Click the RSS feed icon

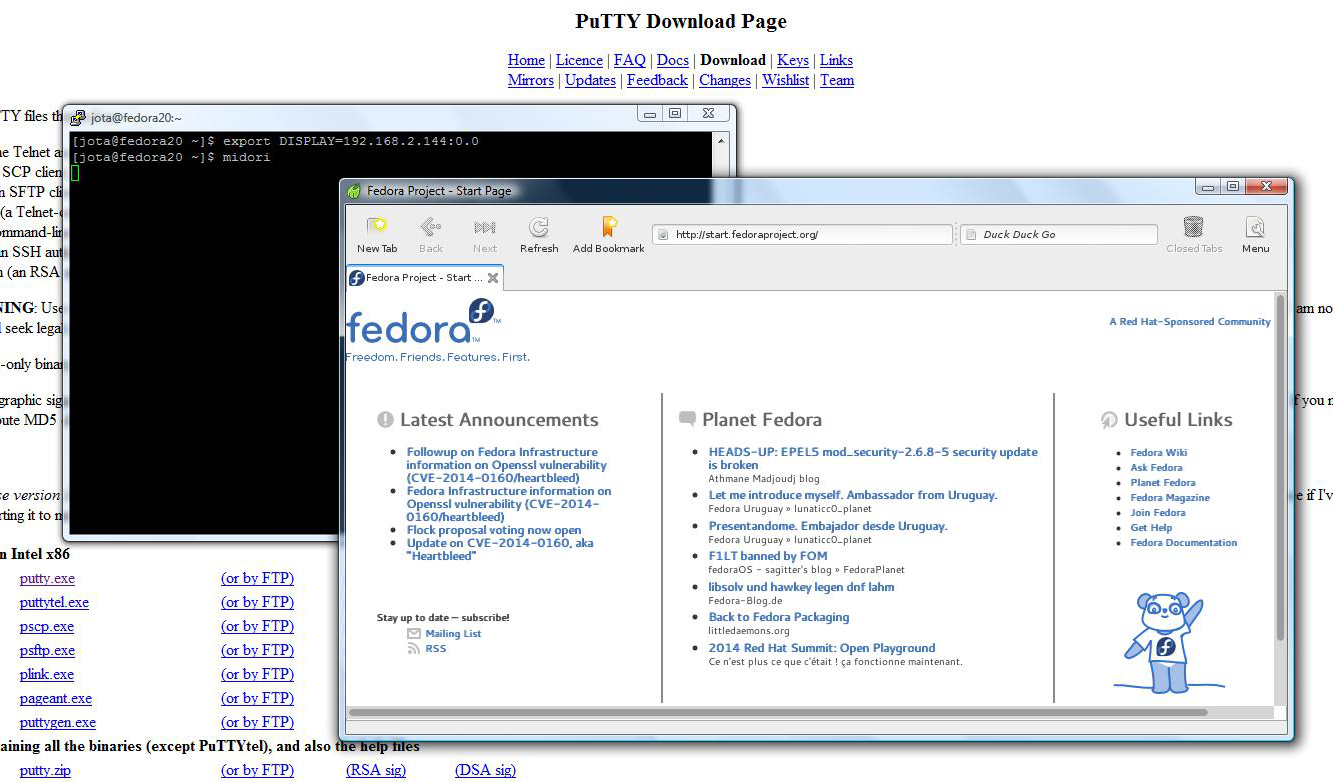(414, 649)
